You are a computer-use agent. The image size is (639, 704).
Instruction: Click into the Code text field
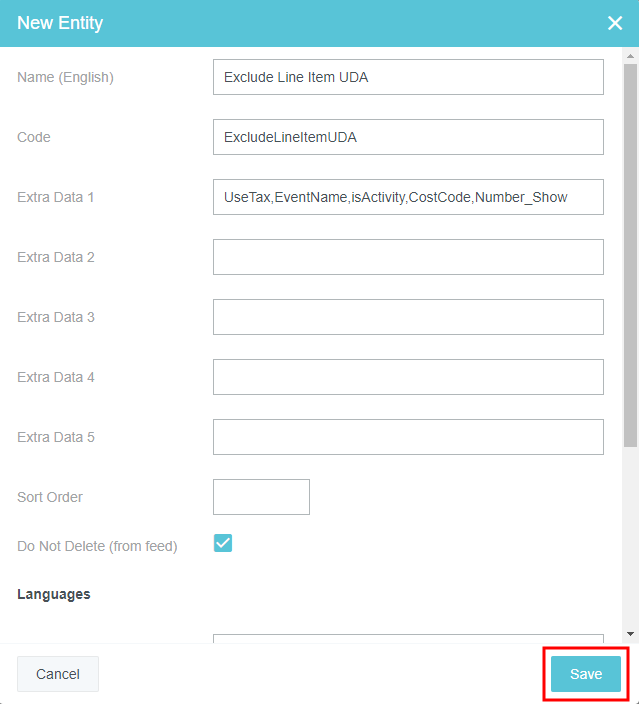[408, 137]
